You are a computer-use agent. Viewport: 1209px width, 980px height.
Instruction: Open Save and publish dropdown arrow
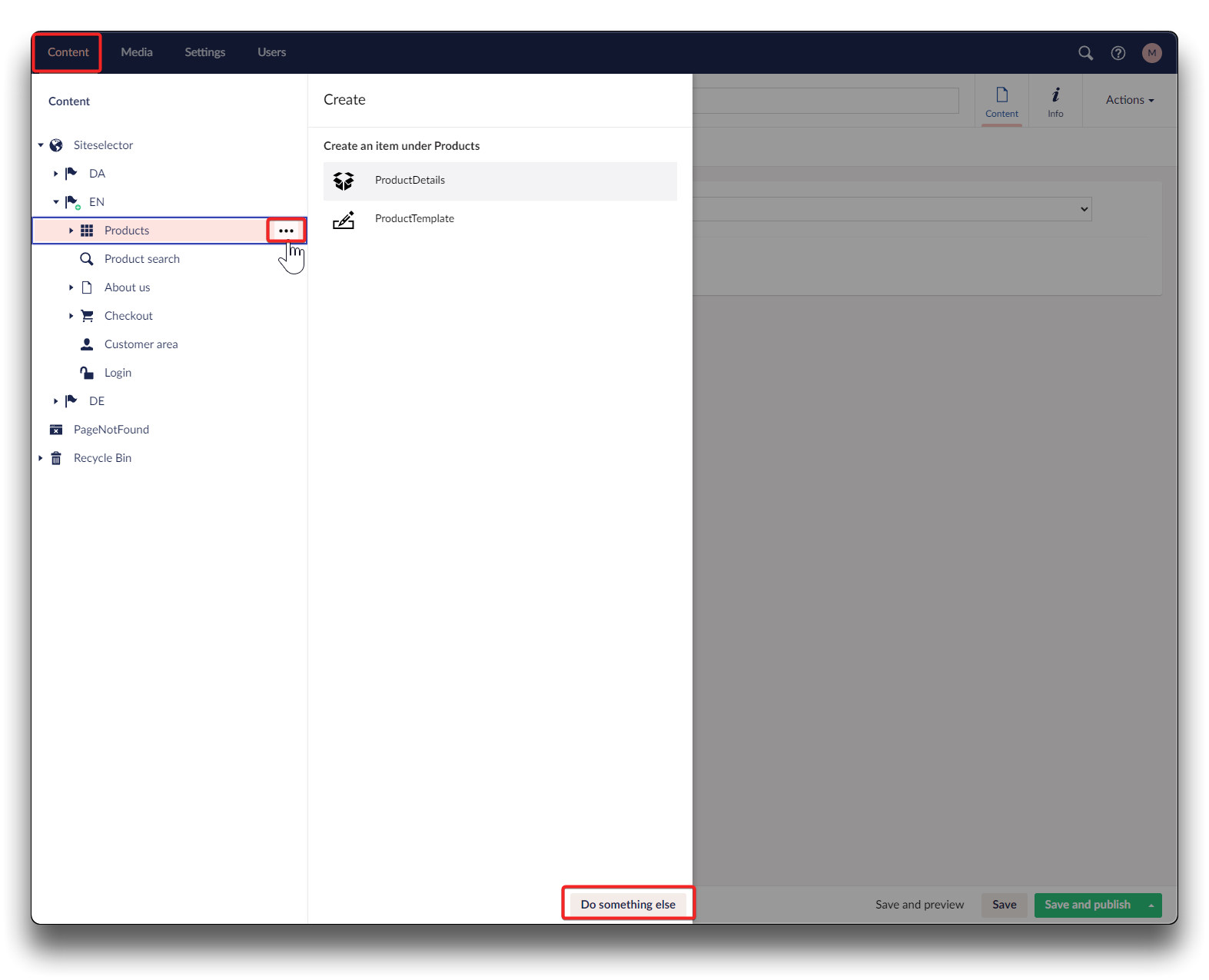pos(1151,905)
